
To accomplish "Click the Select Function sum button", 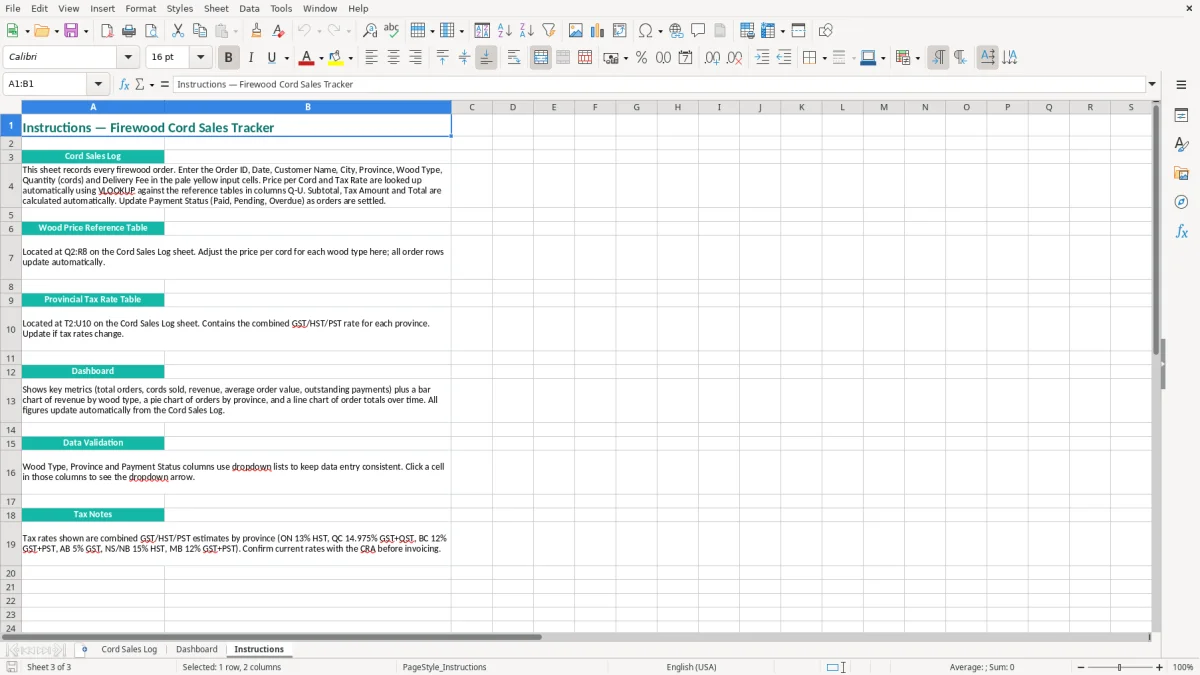I will tap(139, 84).
